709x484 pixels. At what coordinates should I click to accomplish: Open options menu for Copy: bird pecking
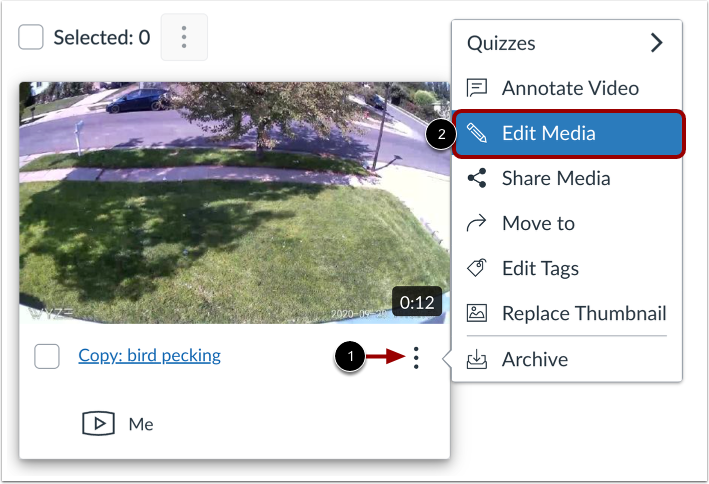click(x=416, y=357)
